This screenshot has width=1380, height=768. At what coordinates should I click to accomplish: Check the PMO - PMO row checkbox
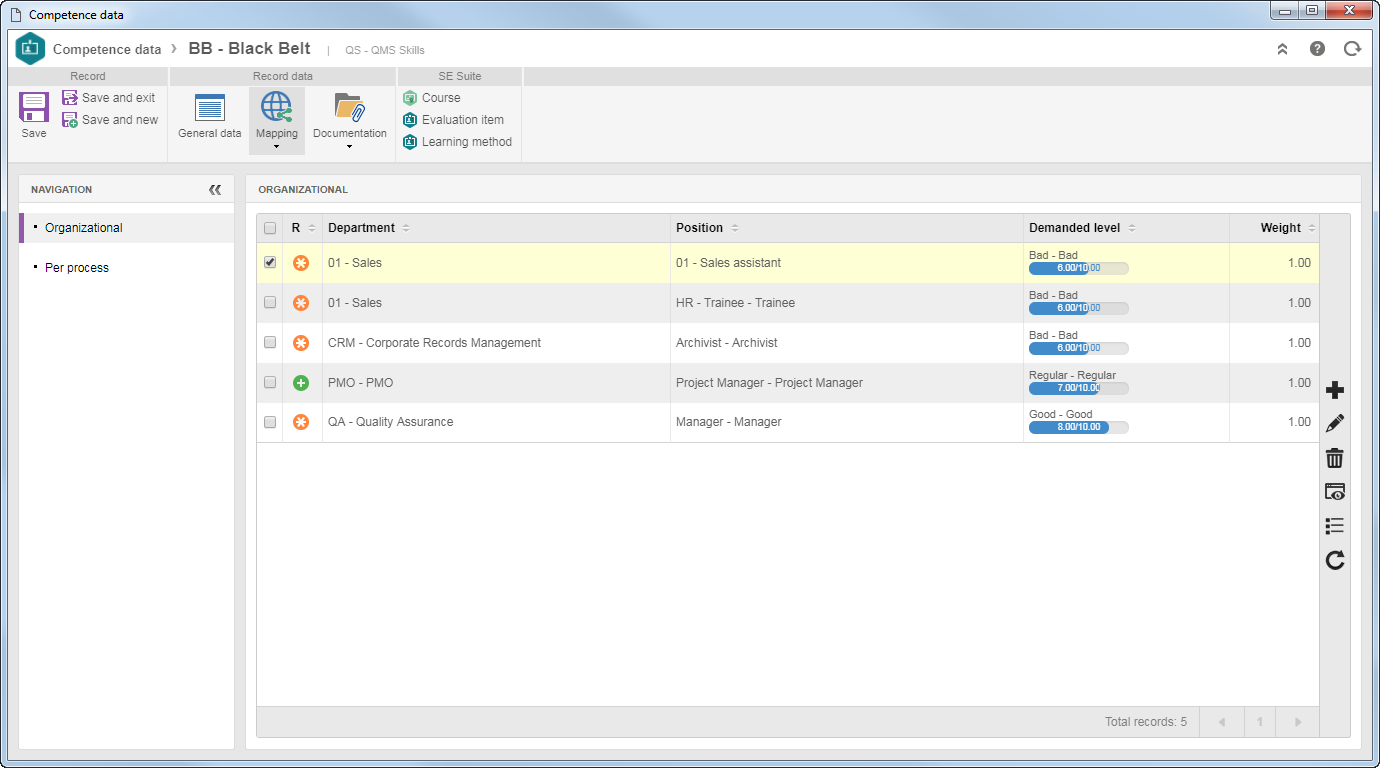point(270,382)
